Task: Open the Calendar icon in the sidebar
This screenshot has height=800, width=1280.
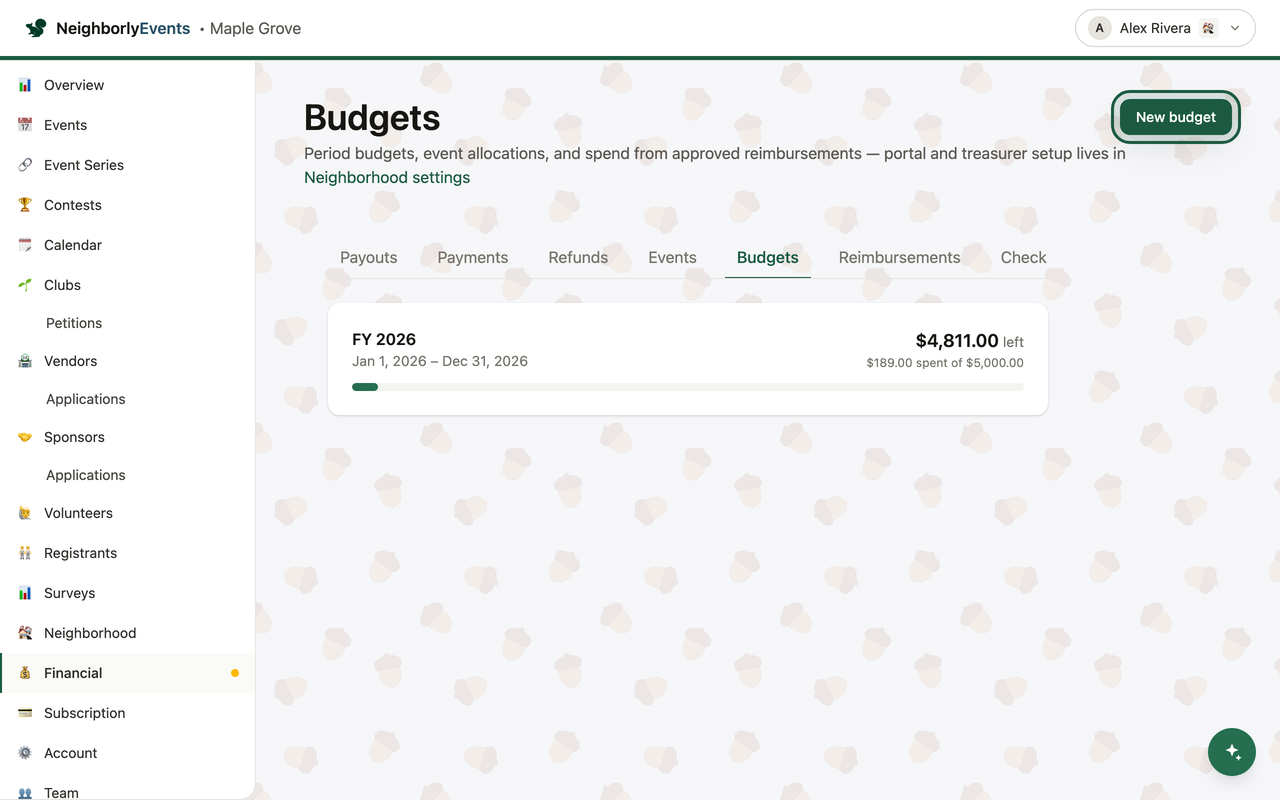Action: pos(25,245)
